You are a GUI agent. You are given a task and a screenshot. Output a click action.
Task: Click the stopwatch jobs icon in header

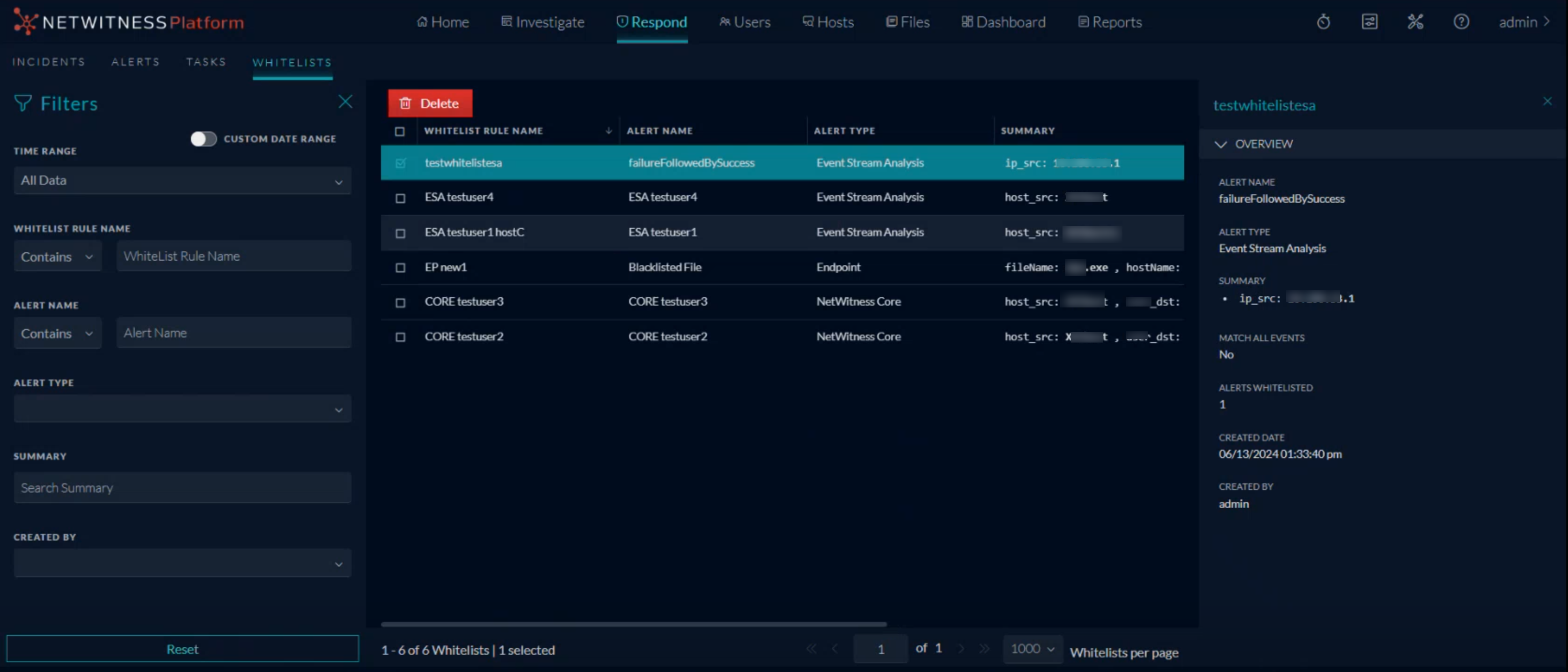coord(1323,22)
